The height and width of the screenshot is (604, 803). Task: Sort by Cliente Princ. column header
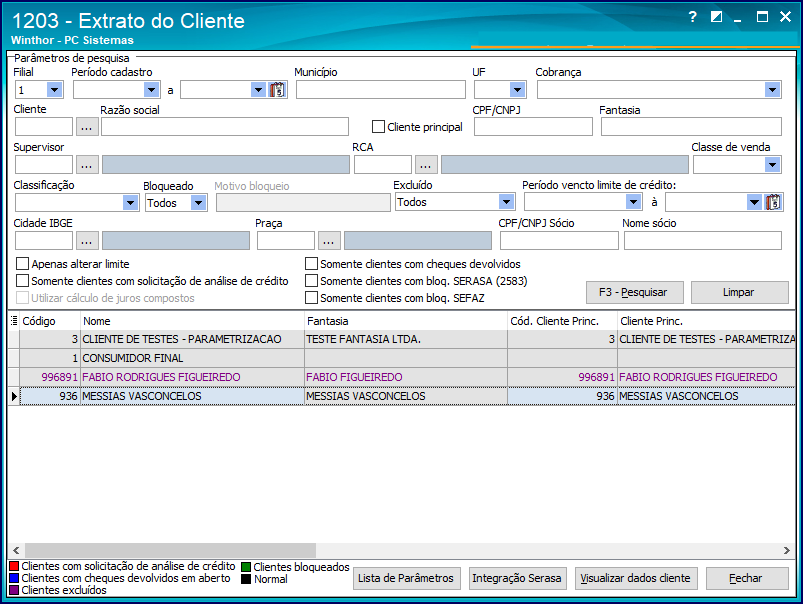pyautogui.click(x=707, y=321)
